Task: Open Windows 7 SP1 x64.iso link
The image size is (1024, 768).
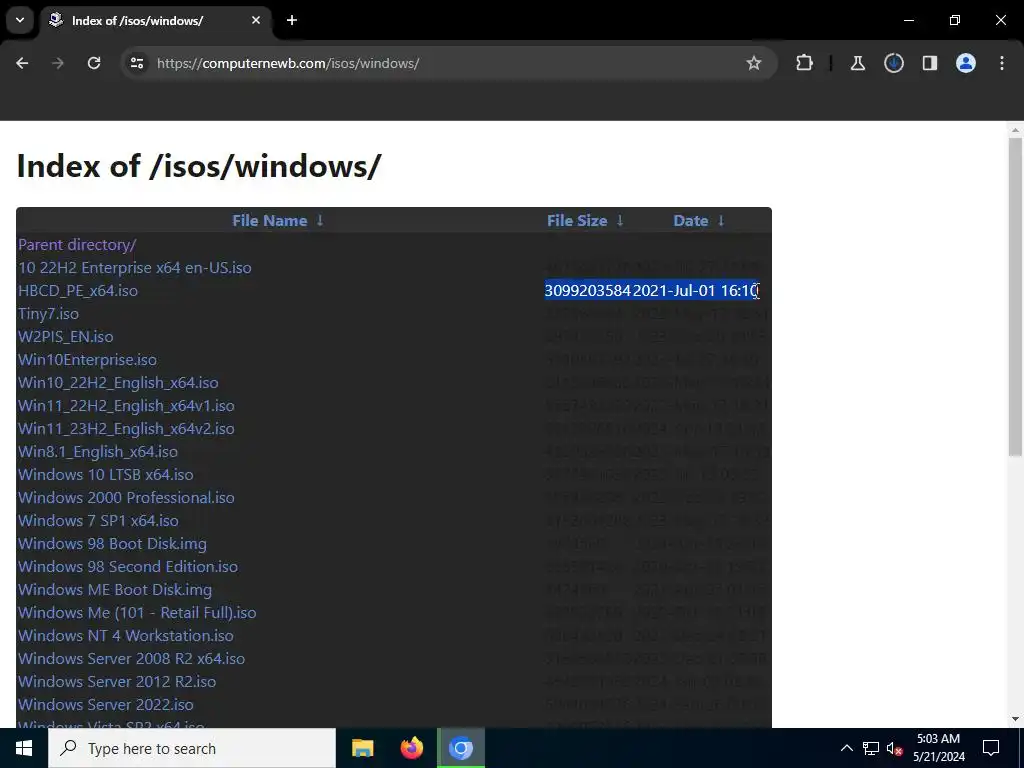Action: (98, 520)
